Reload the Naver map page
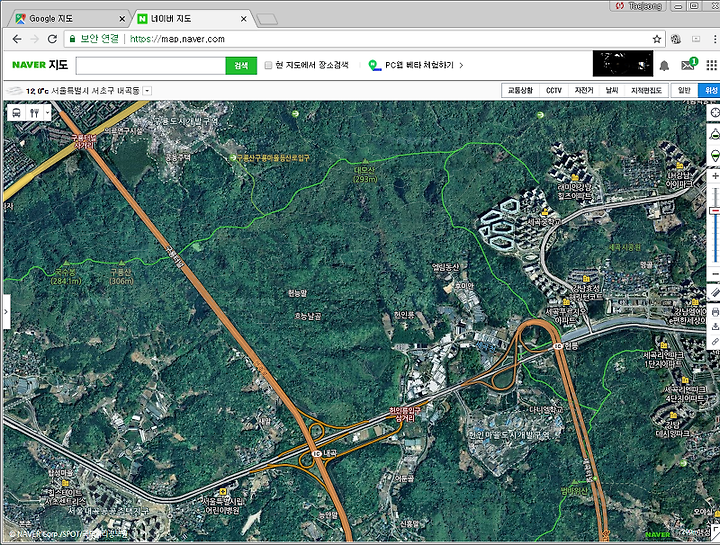 (52, 39)
